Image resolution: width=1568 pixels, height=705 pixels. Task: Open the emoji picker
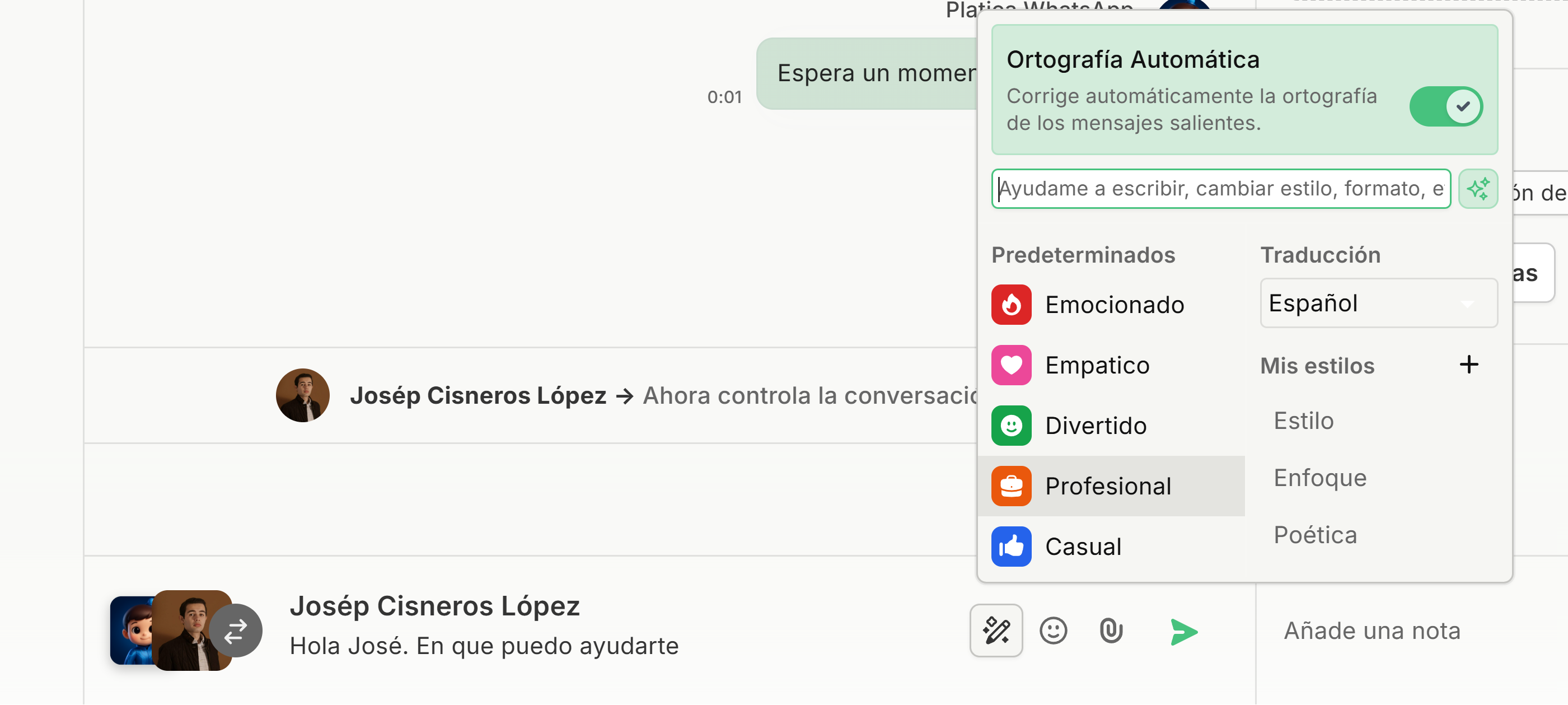[1054, 631]
